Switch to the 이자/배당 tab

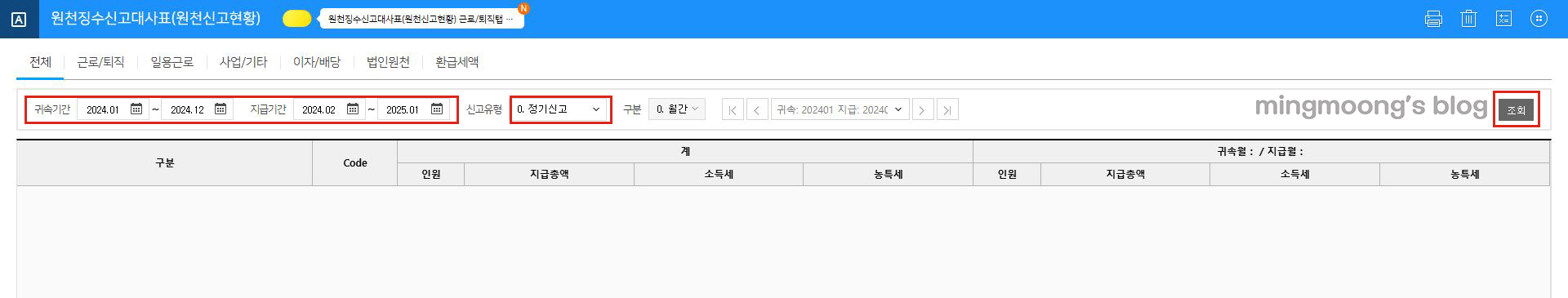pyautogui.click(x=316, y=62)
